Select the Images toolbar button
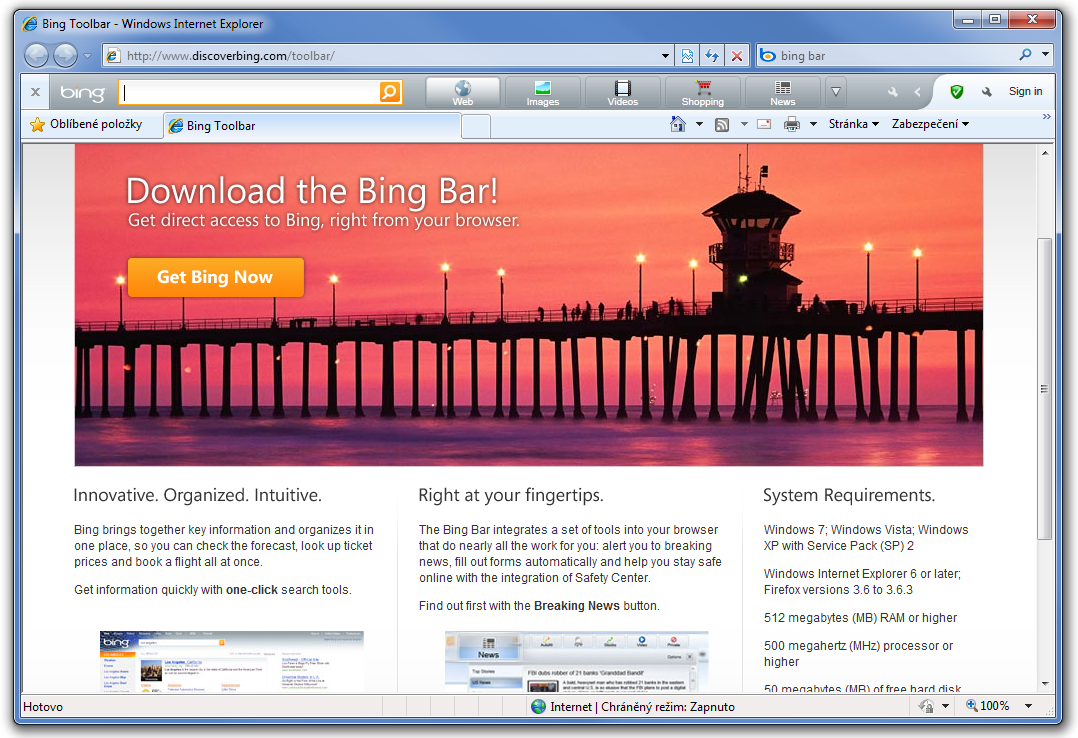 tap(543, 92)
